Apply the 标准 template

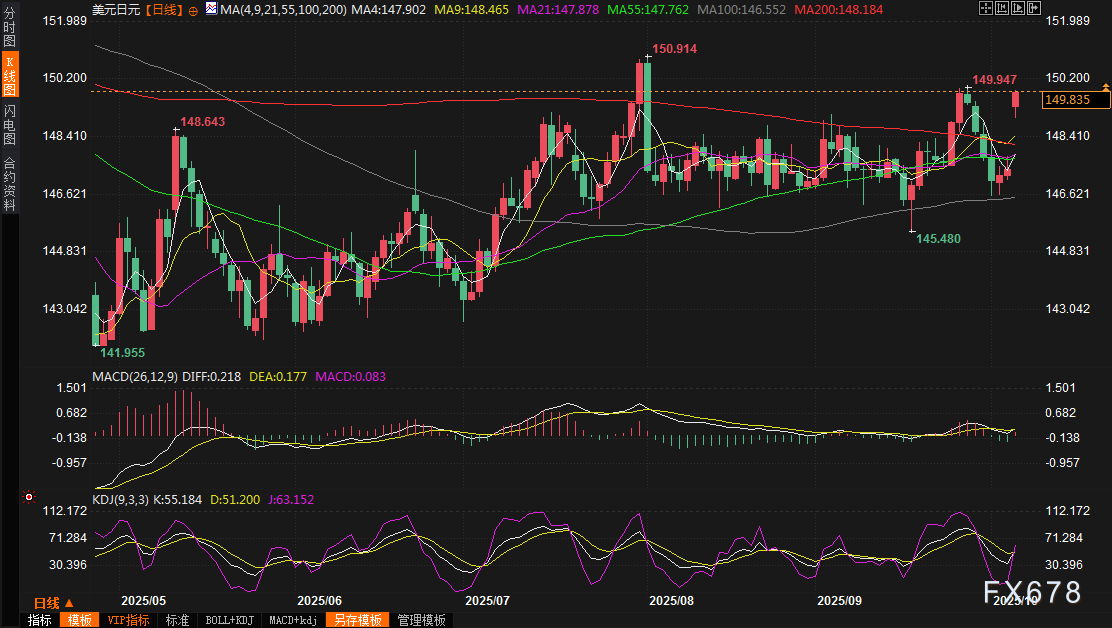point(178,620)
